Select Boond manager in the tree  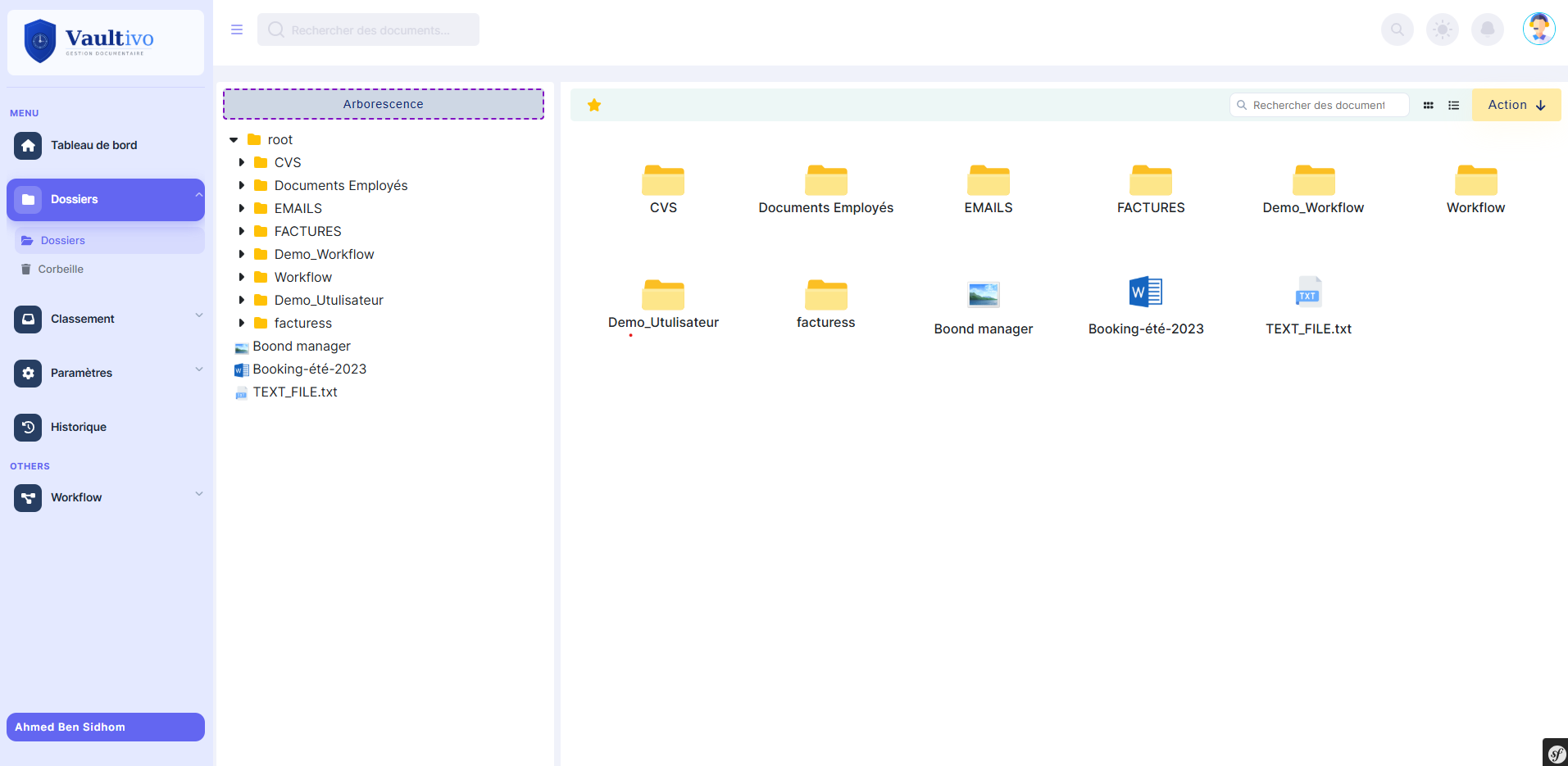302,346
